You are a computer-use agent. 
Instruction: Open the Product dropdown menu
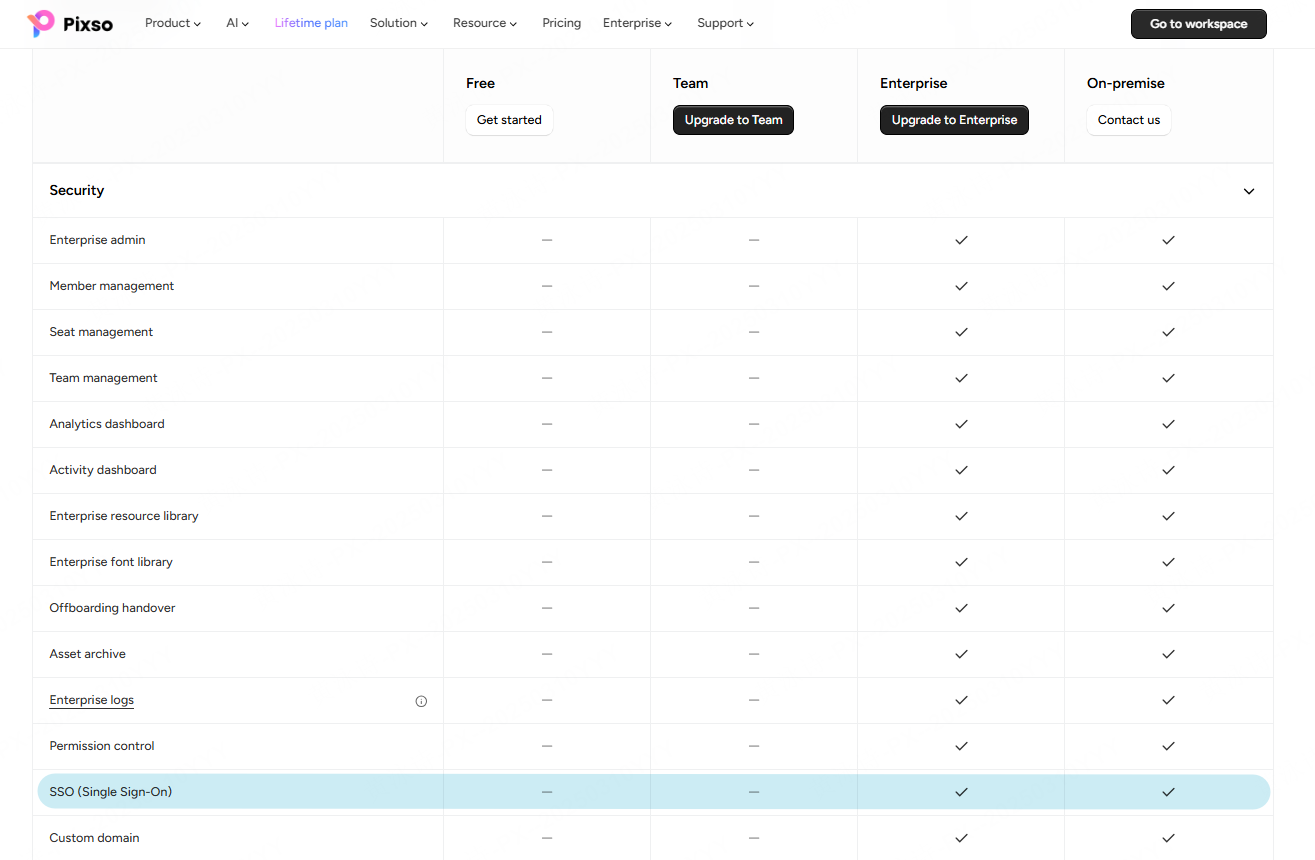click(173, 23)
